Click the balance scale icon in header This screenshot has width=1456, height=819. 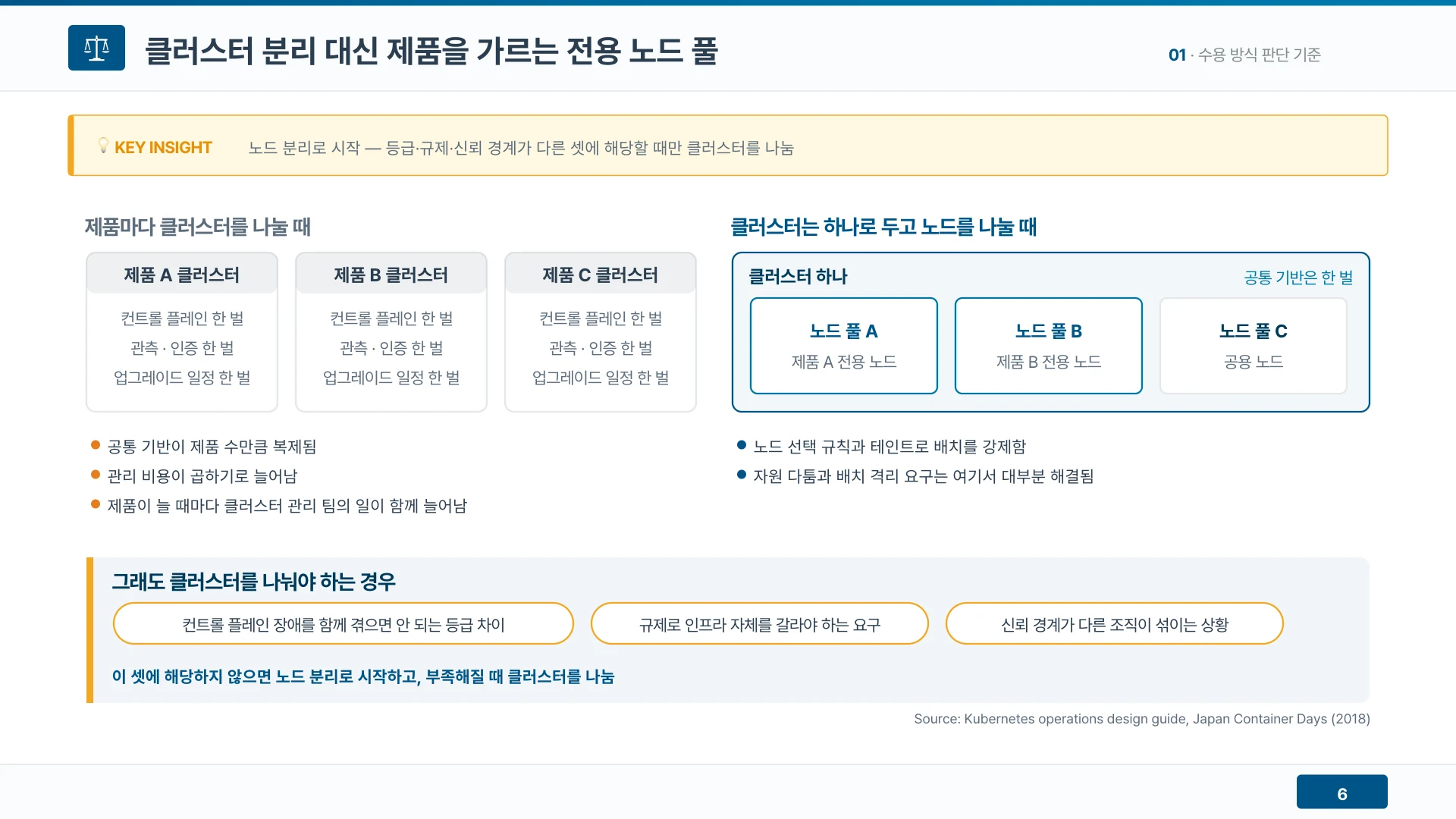coord(96,48)
